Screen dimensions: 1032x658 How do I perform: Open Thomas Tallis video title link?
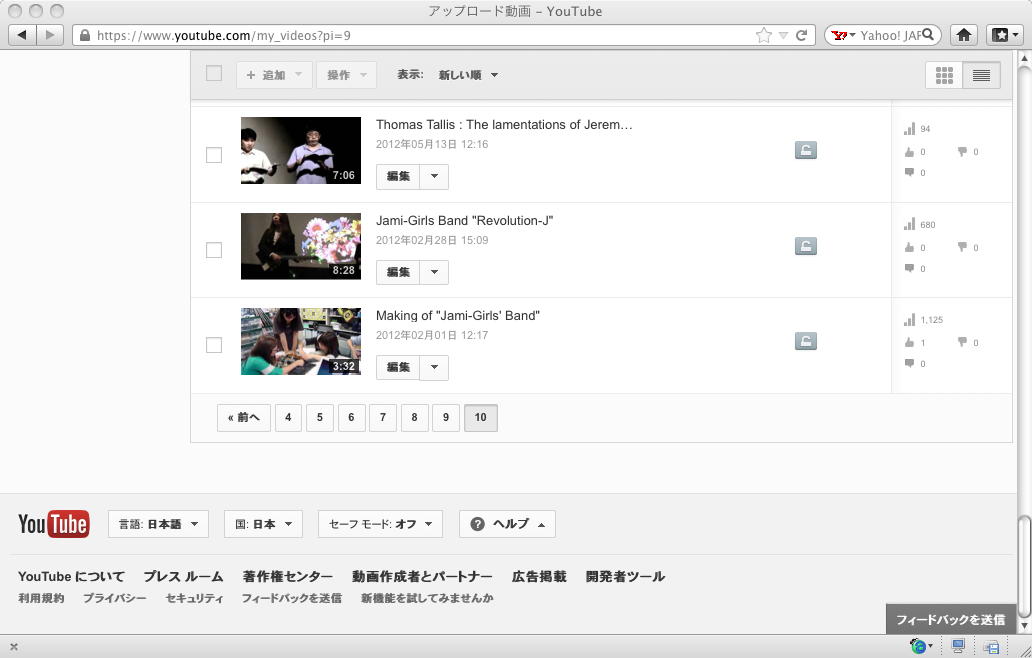tap(504, 124)
